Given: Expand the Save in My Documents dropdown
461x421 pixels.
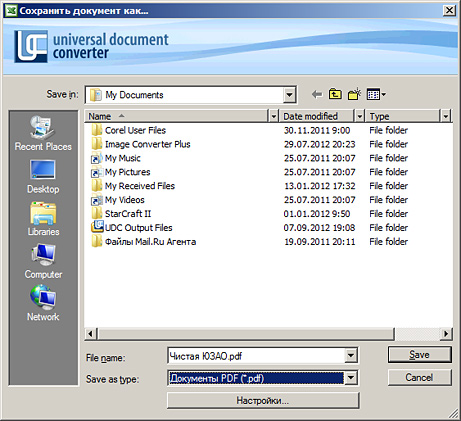Looking at the screenshot, I should pos(289,95).
